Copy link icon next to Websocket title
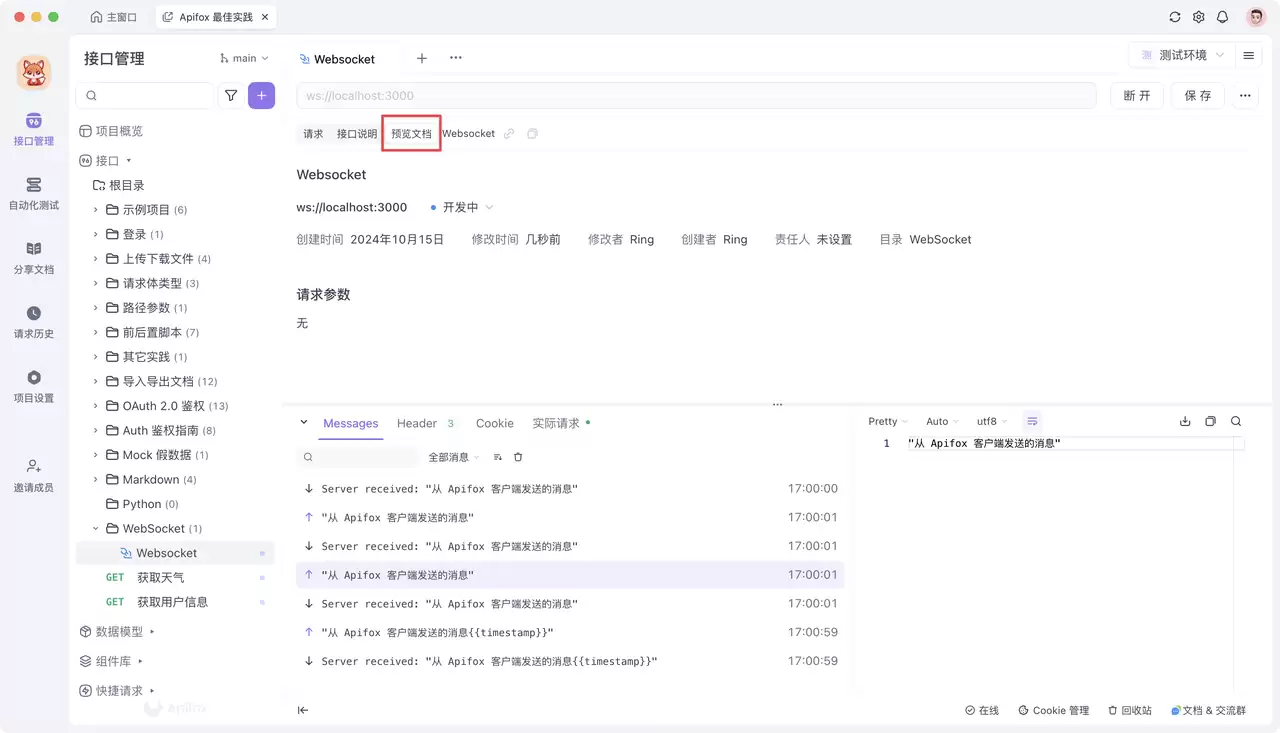 [x=509, y=133]
